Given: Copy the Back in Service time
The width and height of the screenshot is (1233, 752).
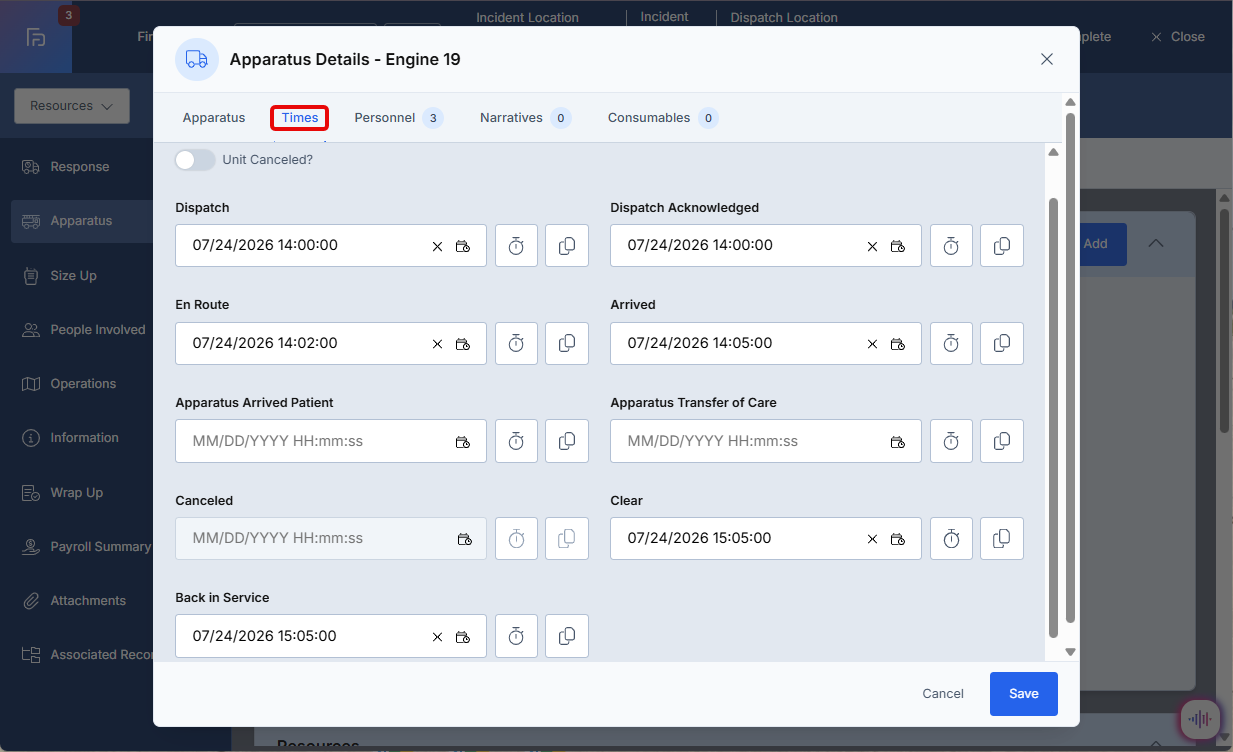Looking at the screenshot, I should click(567, 636).
